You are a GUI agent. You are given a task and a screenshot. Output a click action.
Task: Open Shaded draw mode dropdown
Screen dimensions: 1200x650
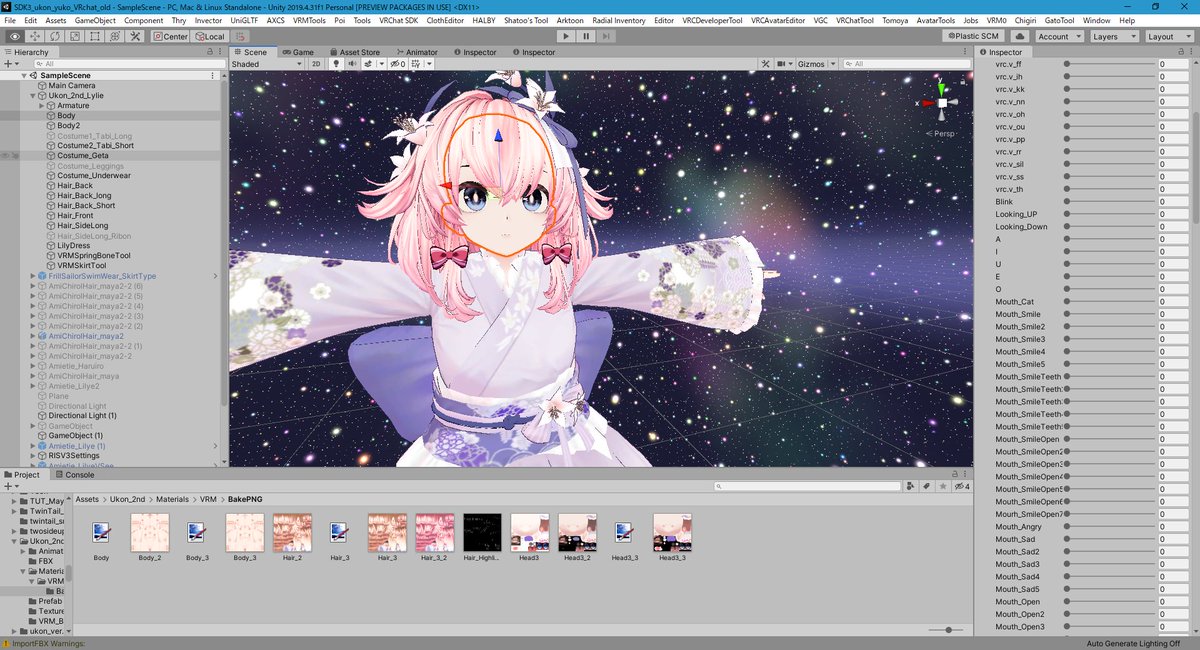[267, 64]
